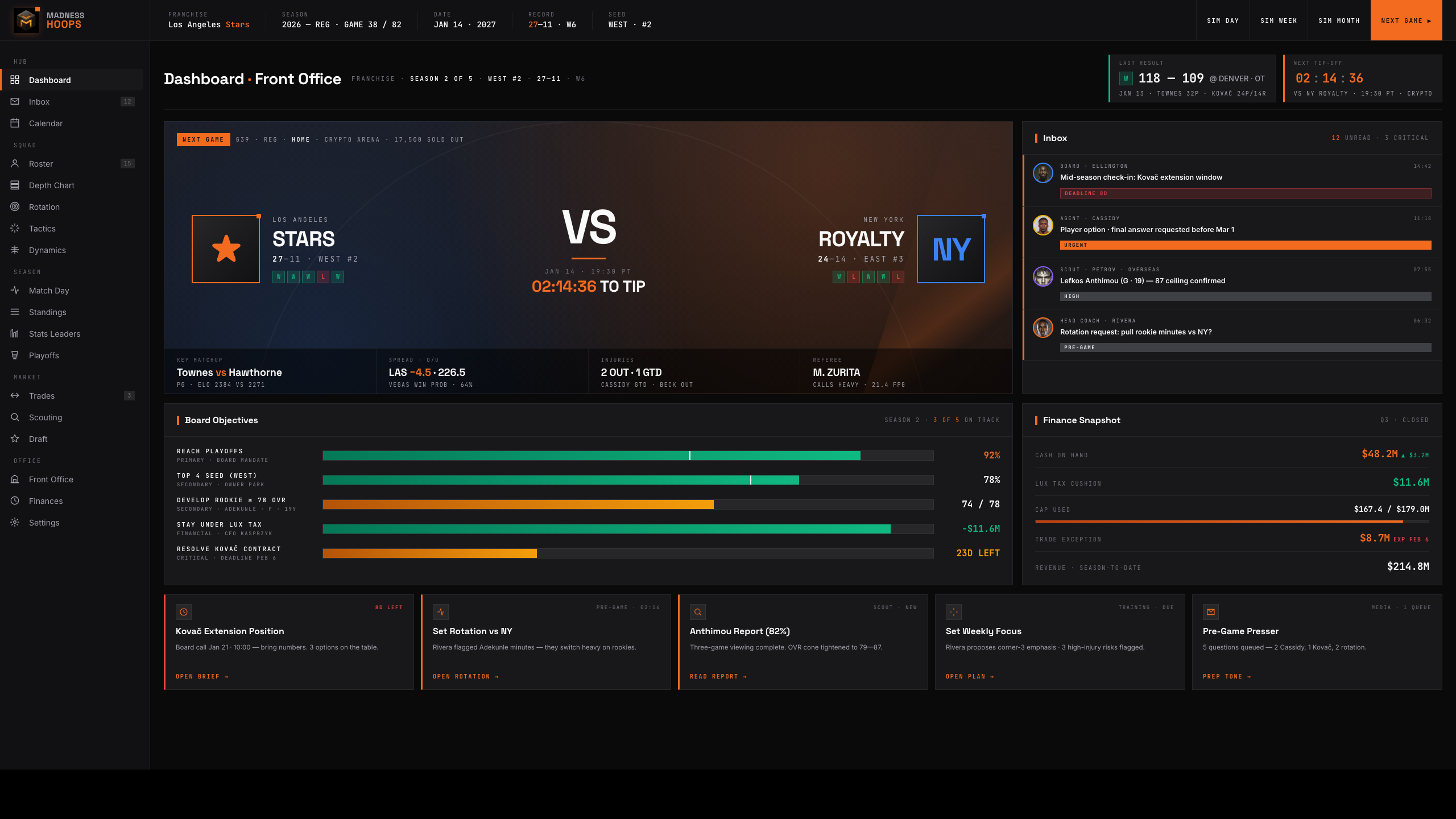Image resolution: width=1456 pixels, height=819 pixels.
Task: Click search icon on Anthimou Report card
Action: click(698, 612)
